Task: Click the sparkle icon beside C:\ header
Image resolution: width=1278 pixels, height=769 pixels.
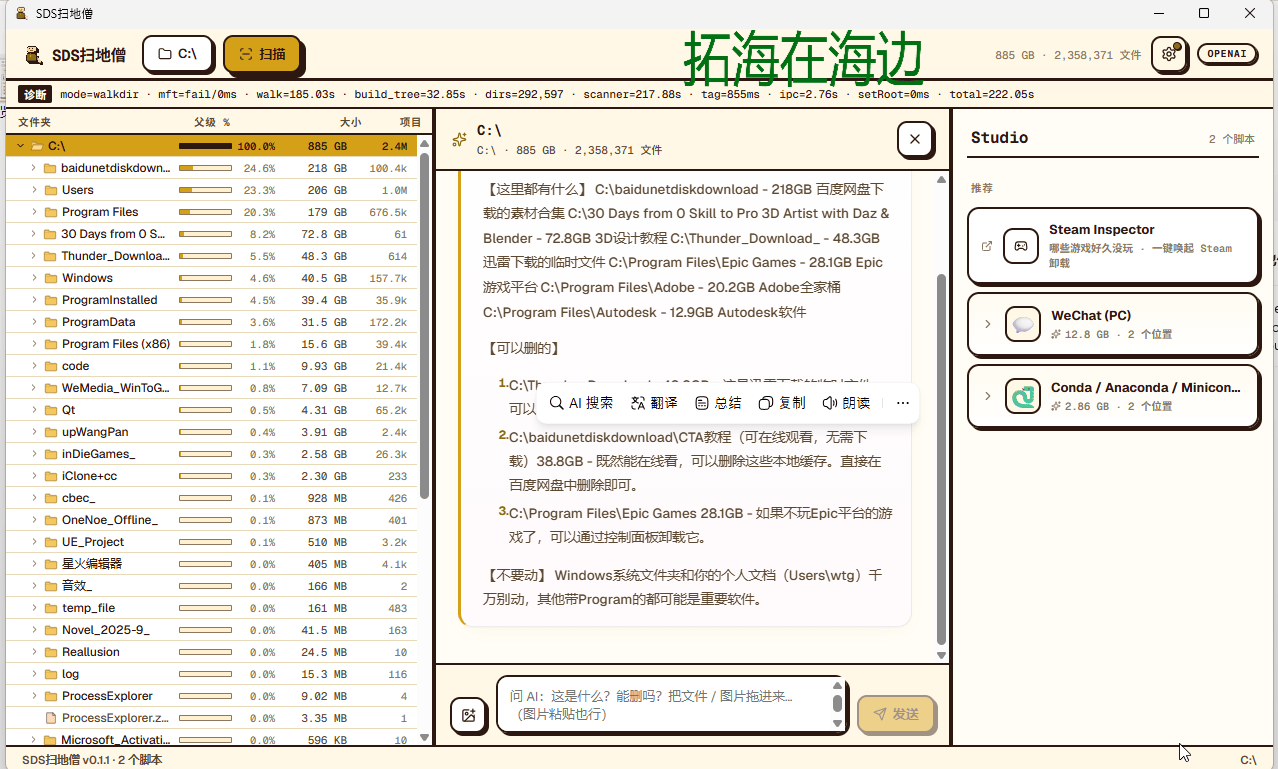Action: (459, 140)
